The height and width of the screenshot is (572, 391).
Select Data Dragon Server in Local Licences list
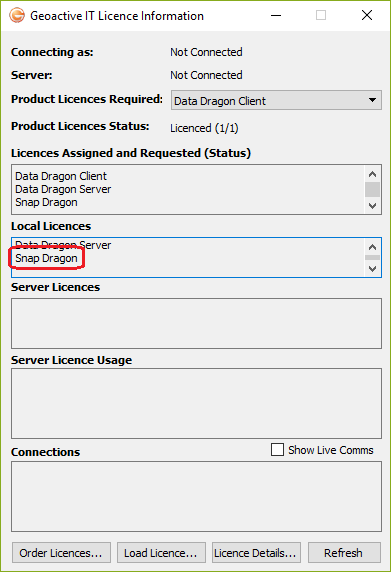[63, 245]
